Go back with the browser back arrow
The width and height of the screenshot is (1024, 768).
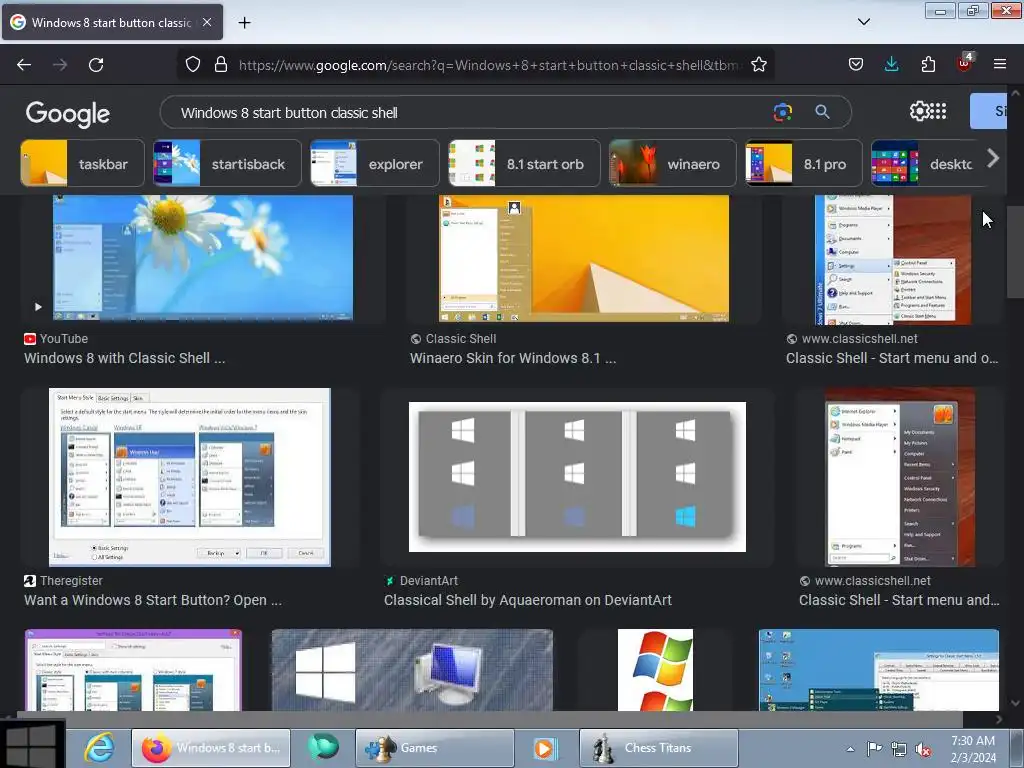point(24,65)
